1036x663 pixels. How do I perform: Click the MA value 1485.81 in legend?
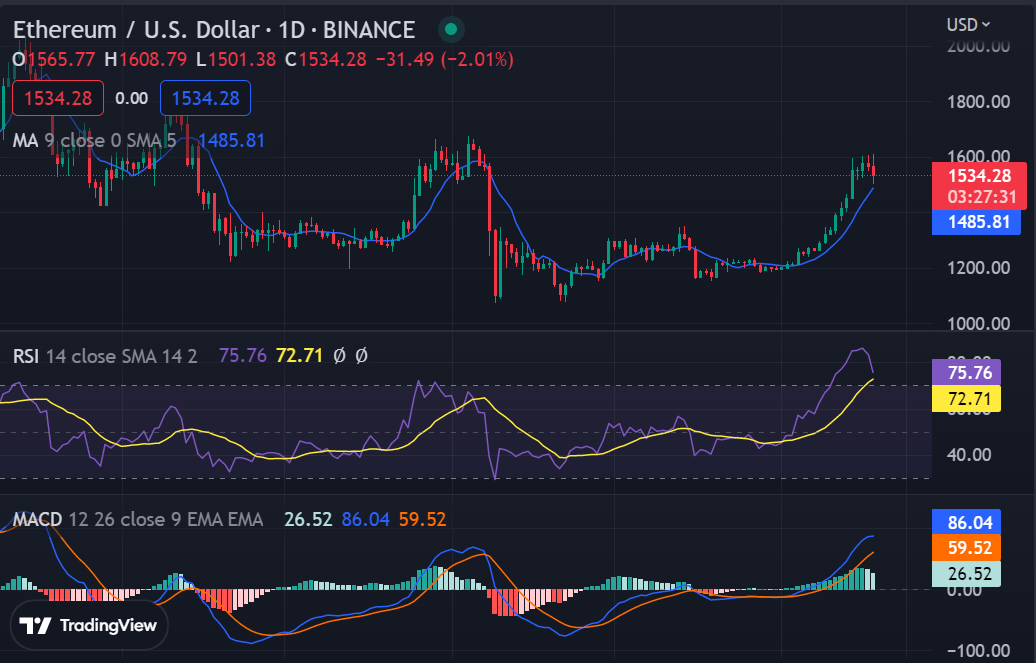pyautogui.click(x=231, y=141)
